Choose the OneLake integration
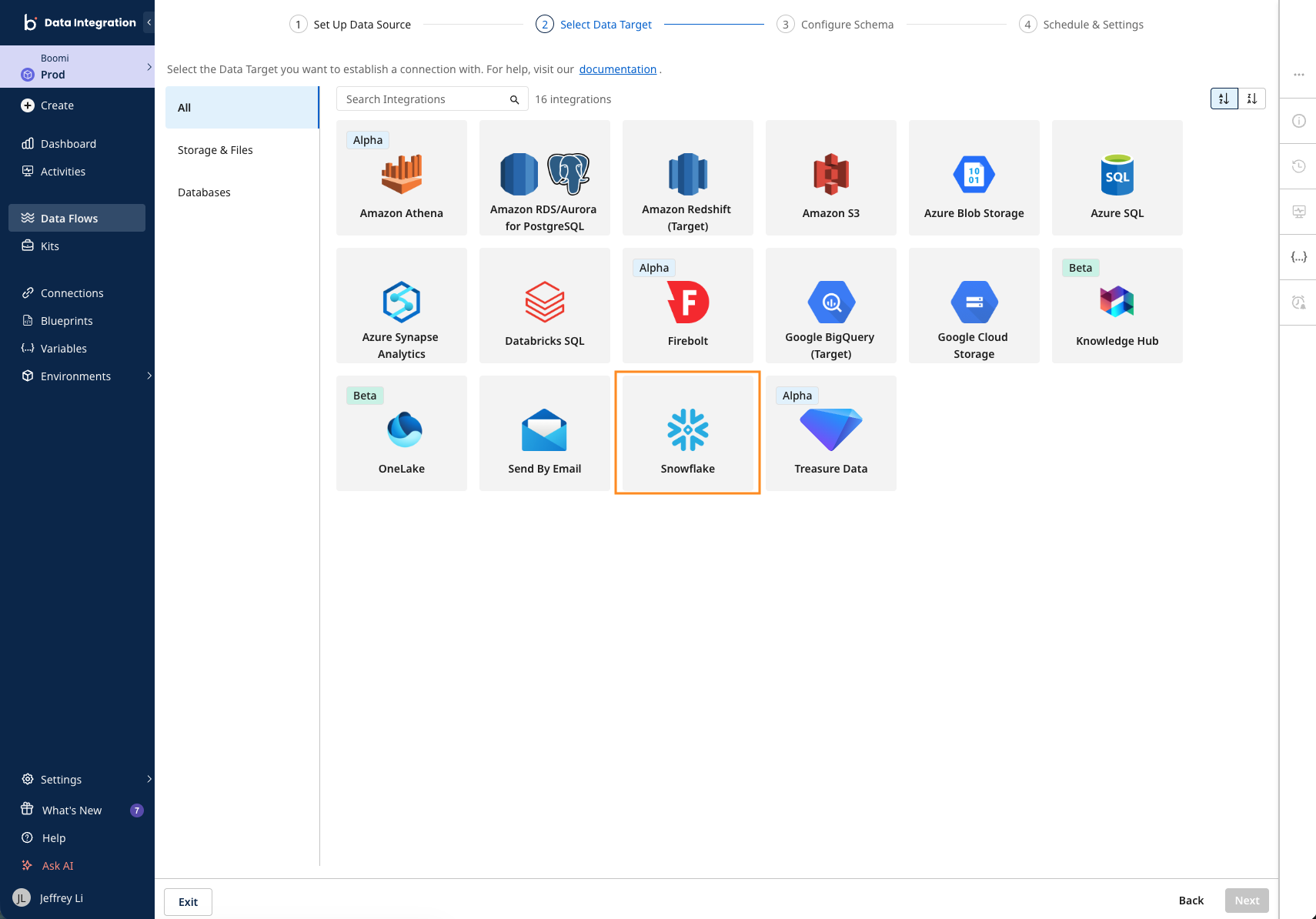The height and width of the screenshot is (919, 1316). coord(401,433)
